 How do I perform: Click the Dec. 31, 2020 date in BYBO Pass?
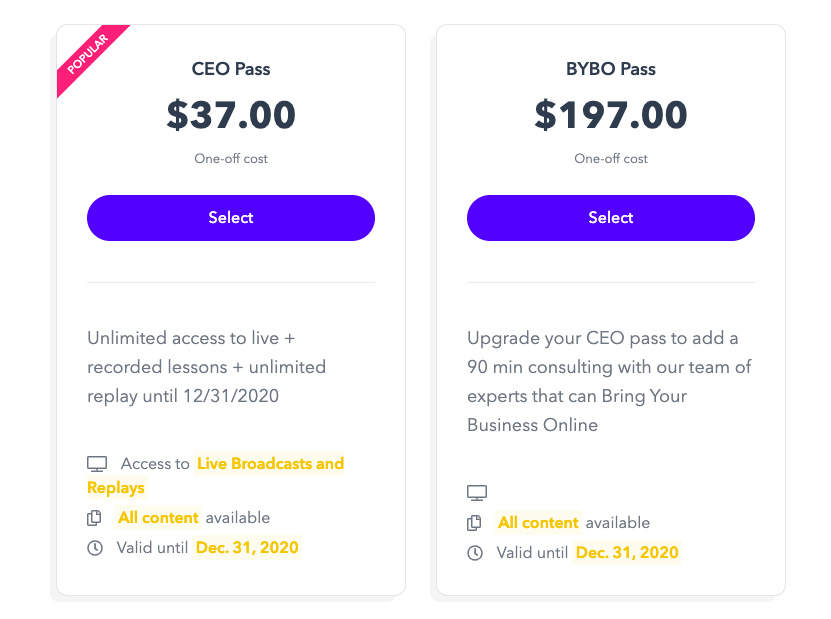click(x=627, y=553)
